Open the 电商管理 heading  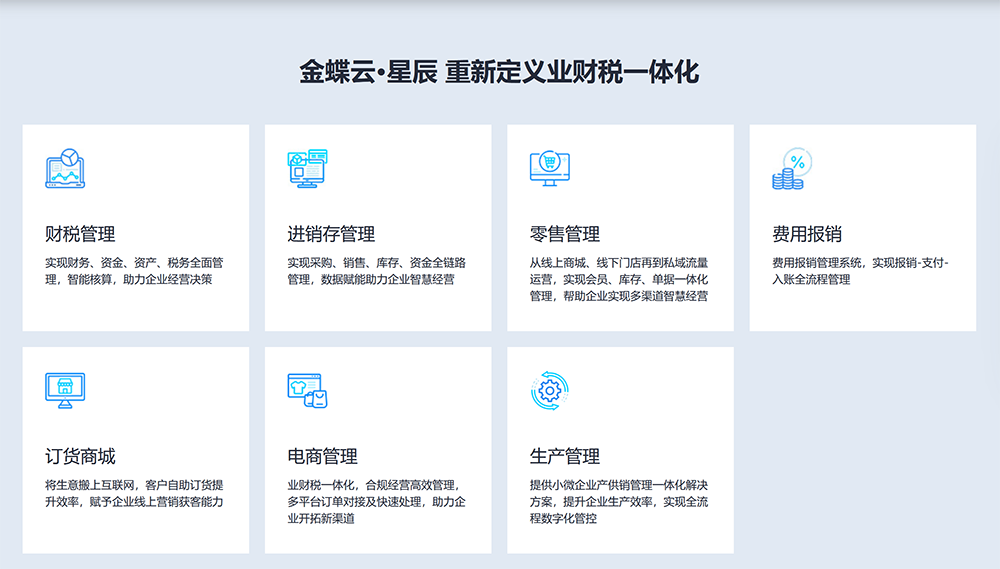pos(322,456)
